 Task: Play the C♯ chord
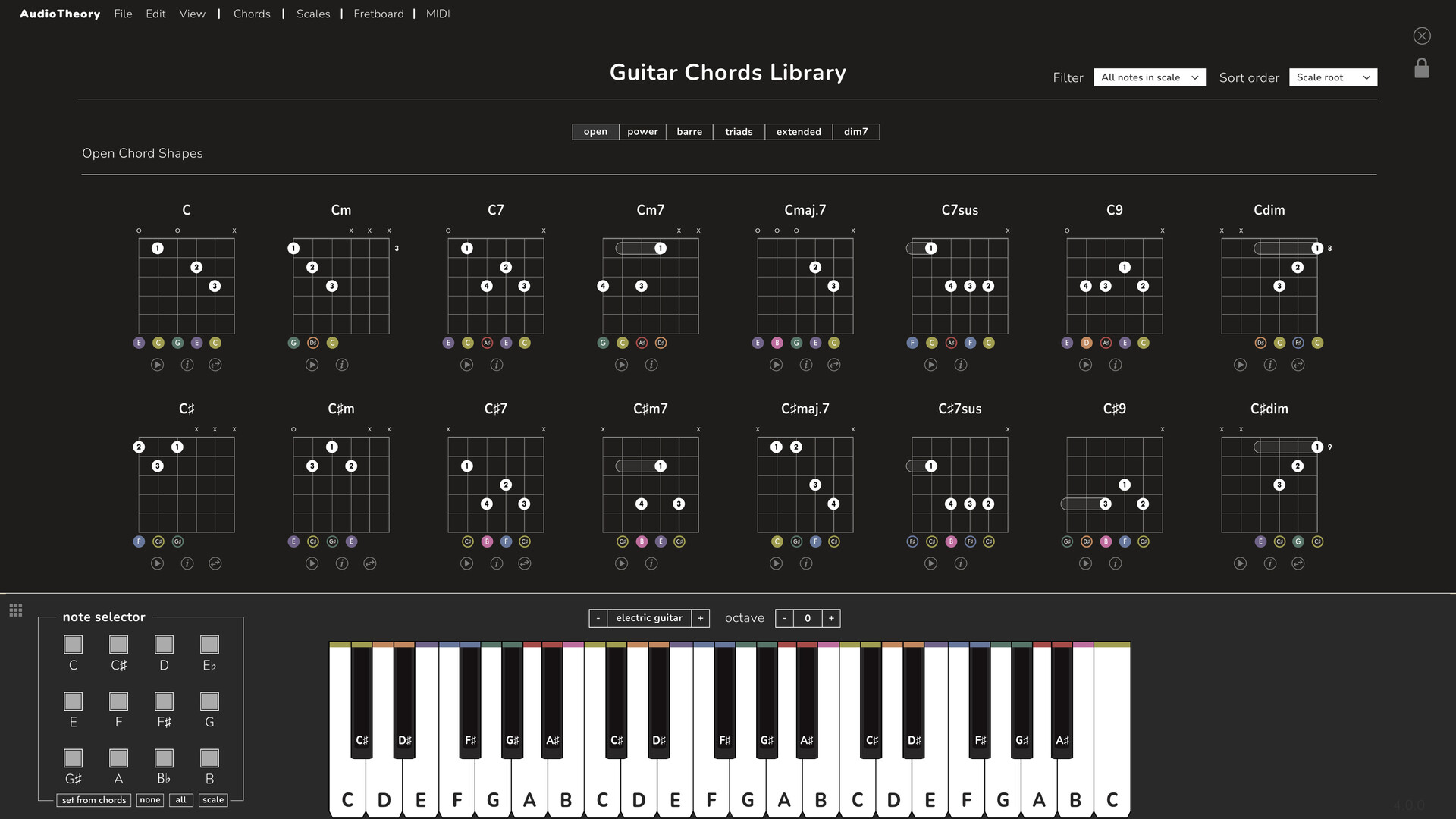(157, 563)
